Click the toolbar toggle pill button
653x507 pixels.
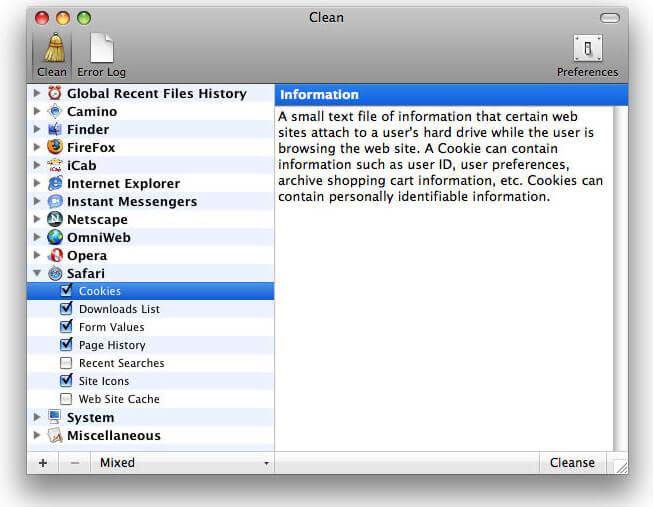pos(610,18)
